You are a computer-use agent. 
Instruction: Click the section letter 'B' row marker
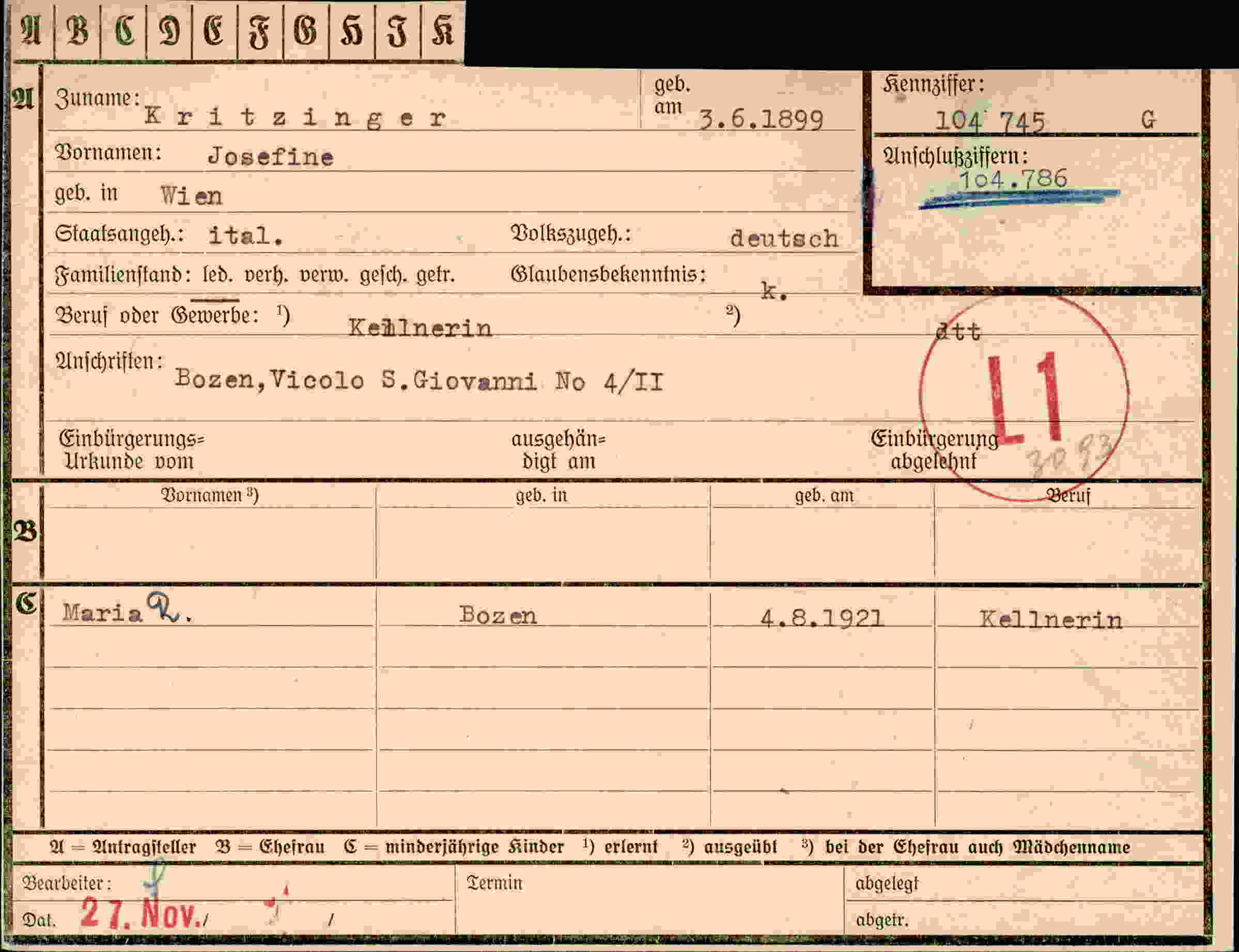point(25,532)
